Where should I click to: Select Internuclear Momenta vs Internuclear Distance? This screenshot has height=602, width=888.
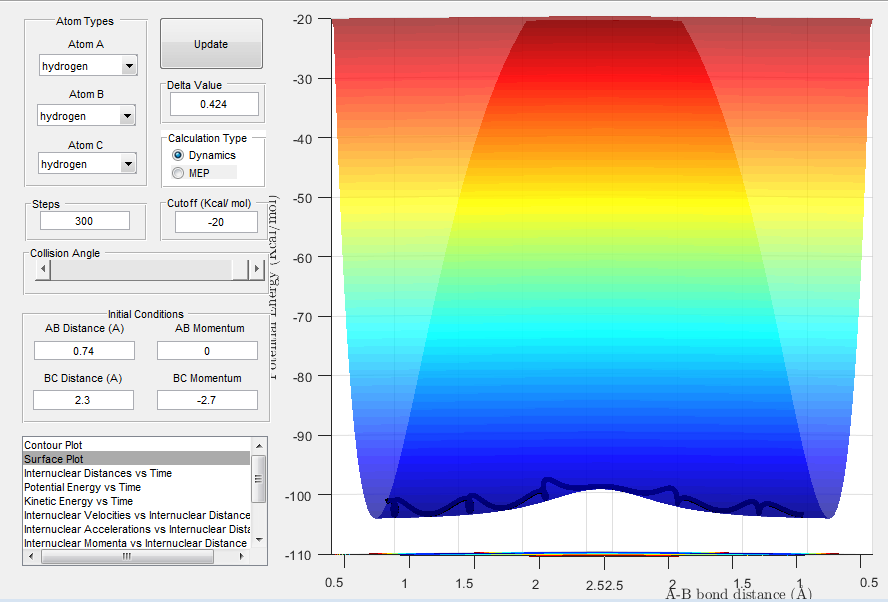[x=136, y=543]
